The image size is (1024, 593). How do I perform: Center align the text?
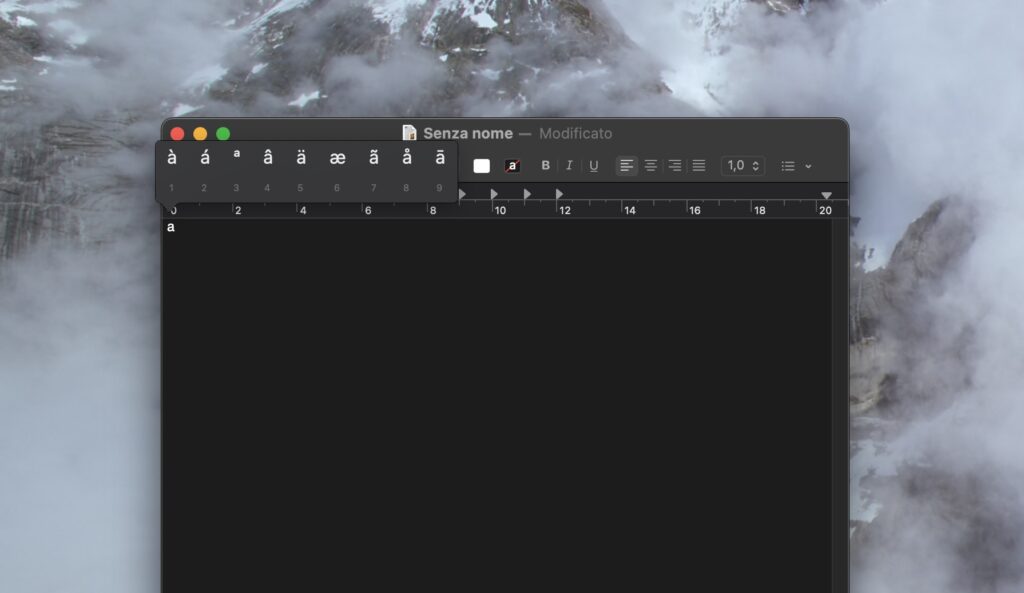tap(650, 166)
